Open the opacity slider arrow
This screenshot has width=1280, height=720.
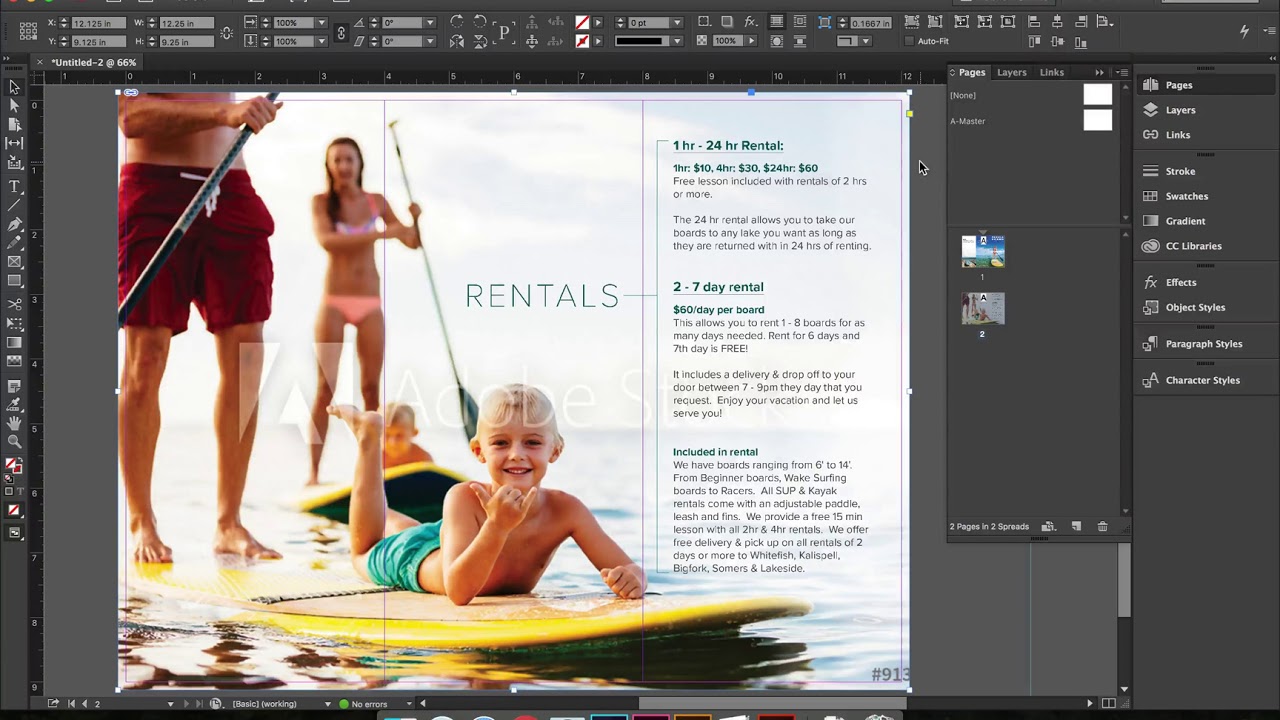click(751, 41)
